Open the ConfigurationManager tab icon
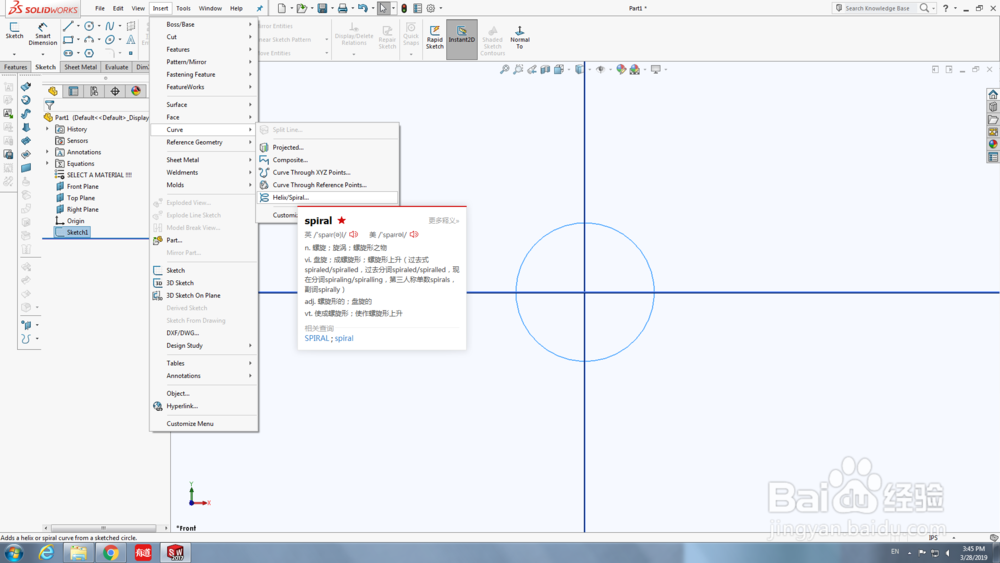Screen dimensions: 1000x563 [94, 91]
